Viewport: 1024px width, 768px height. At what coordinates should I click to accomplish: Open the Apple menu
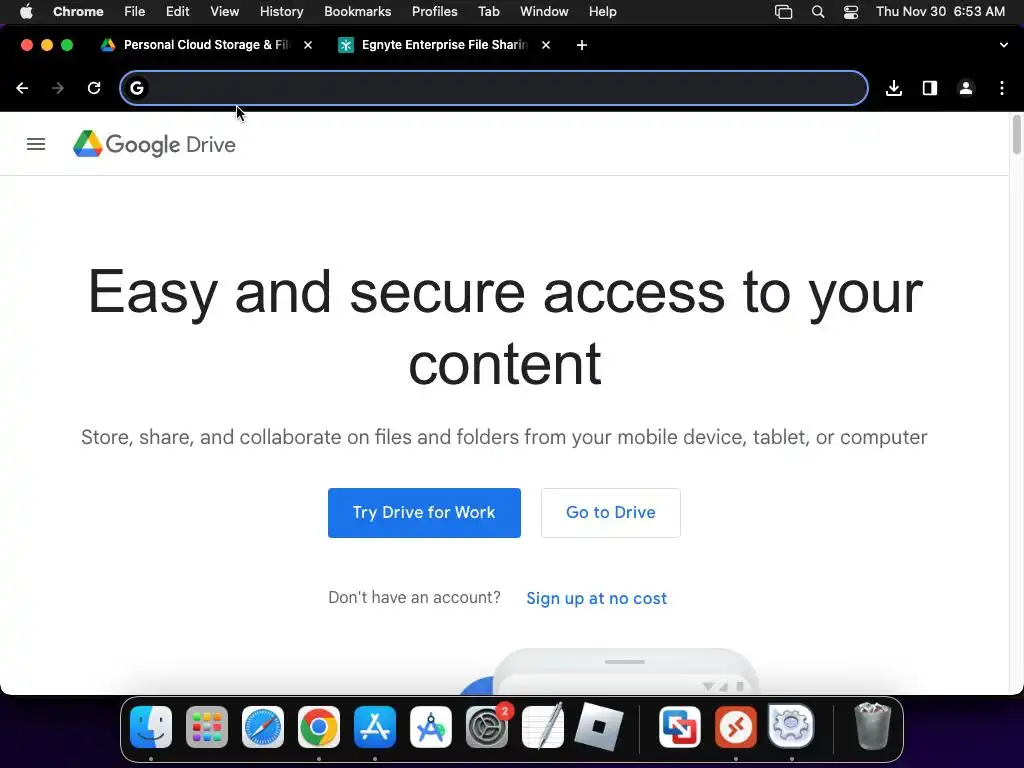(x=26, y=12)
